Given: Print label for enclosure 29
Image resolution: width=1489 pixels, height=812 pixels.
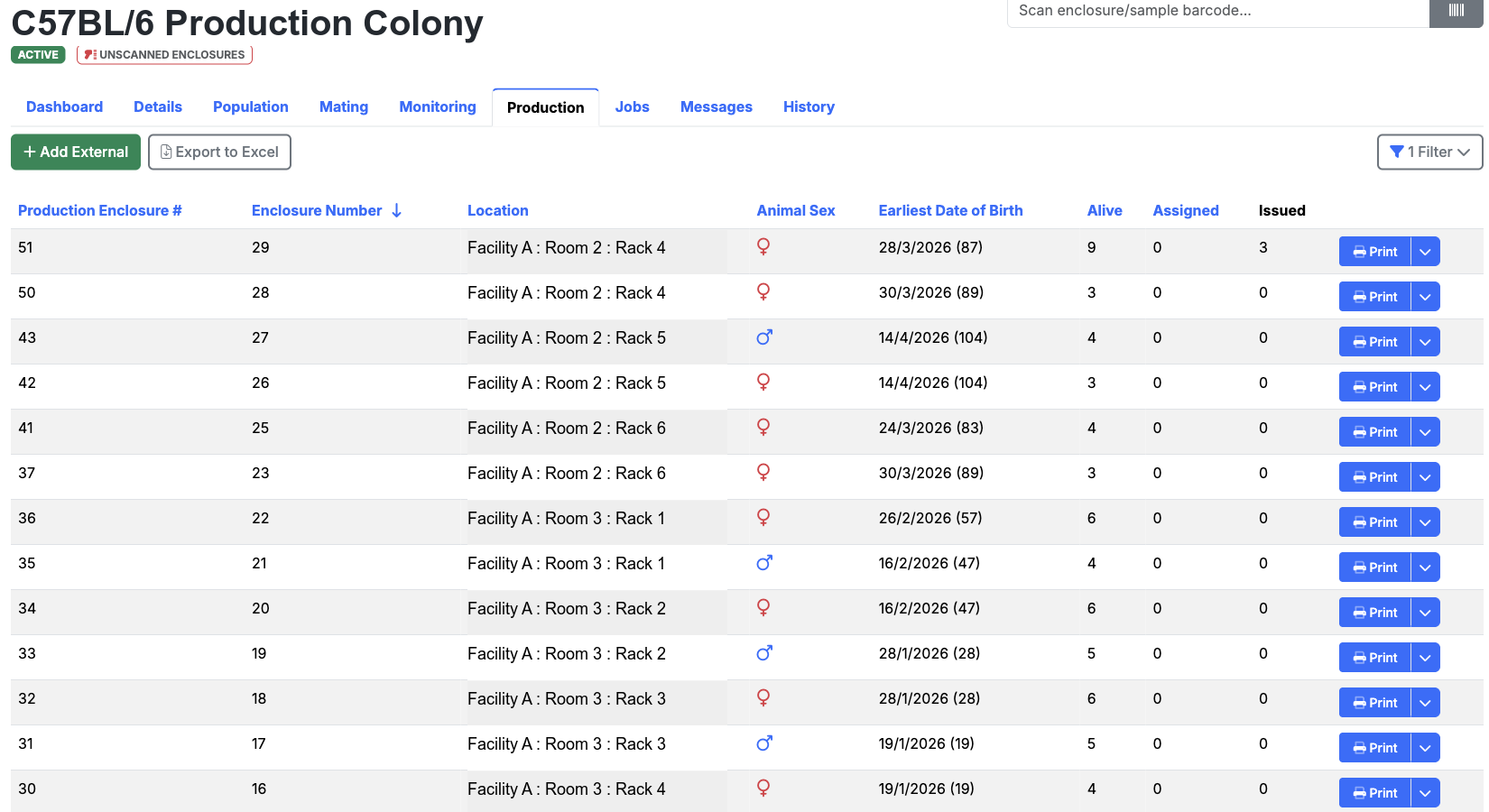Looking at the screenshot, I should click(x=1374, y=252).
